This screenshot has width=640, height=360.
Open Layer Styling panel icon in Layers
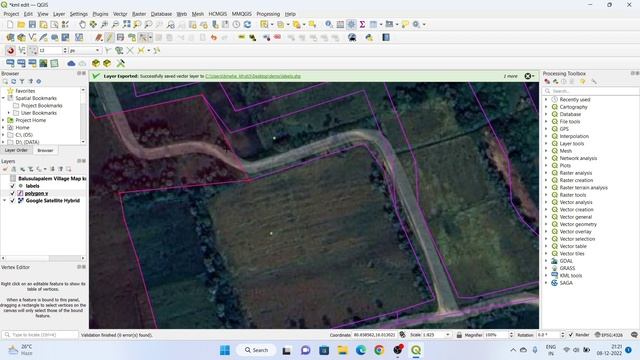point(5,169)
